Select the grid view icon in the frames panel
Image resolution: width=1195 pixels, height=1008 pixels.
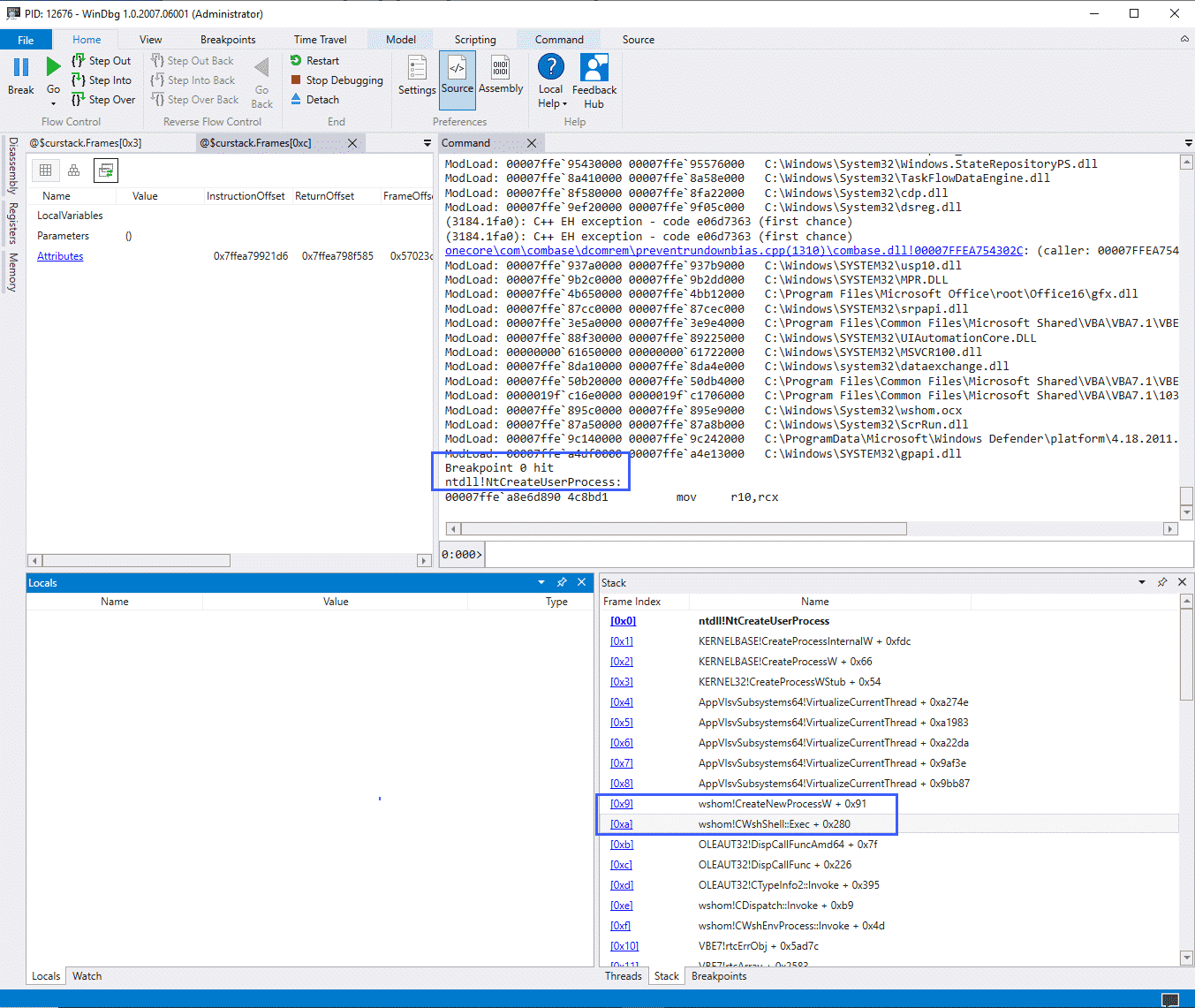tap(43, 170)
